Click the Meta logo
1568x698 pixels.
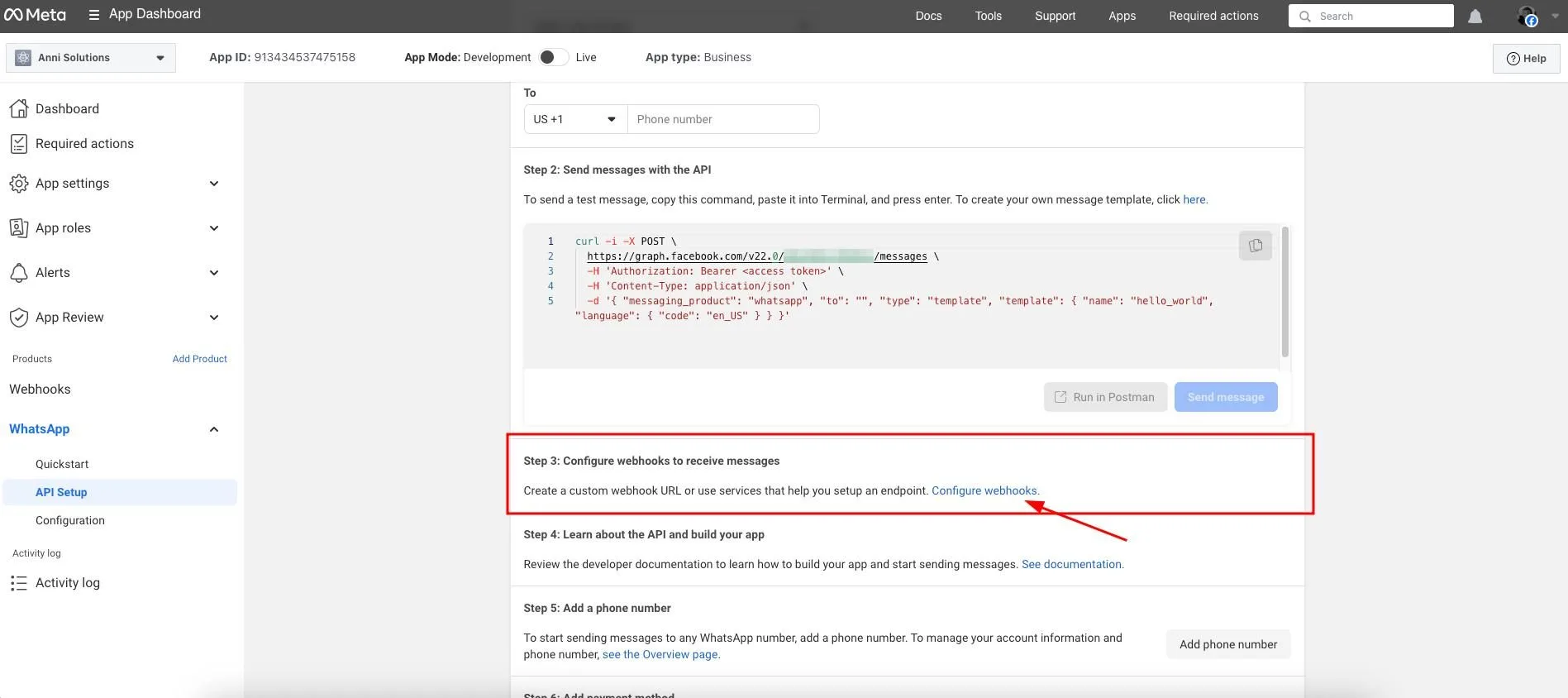pos(35,15)
